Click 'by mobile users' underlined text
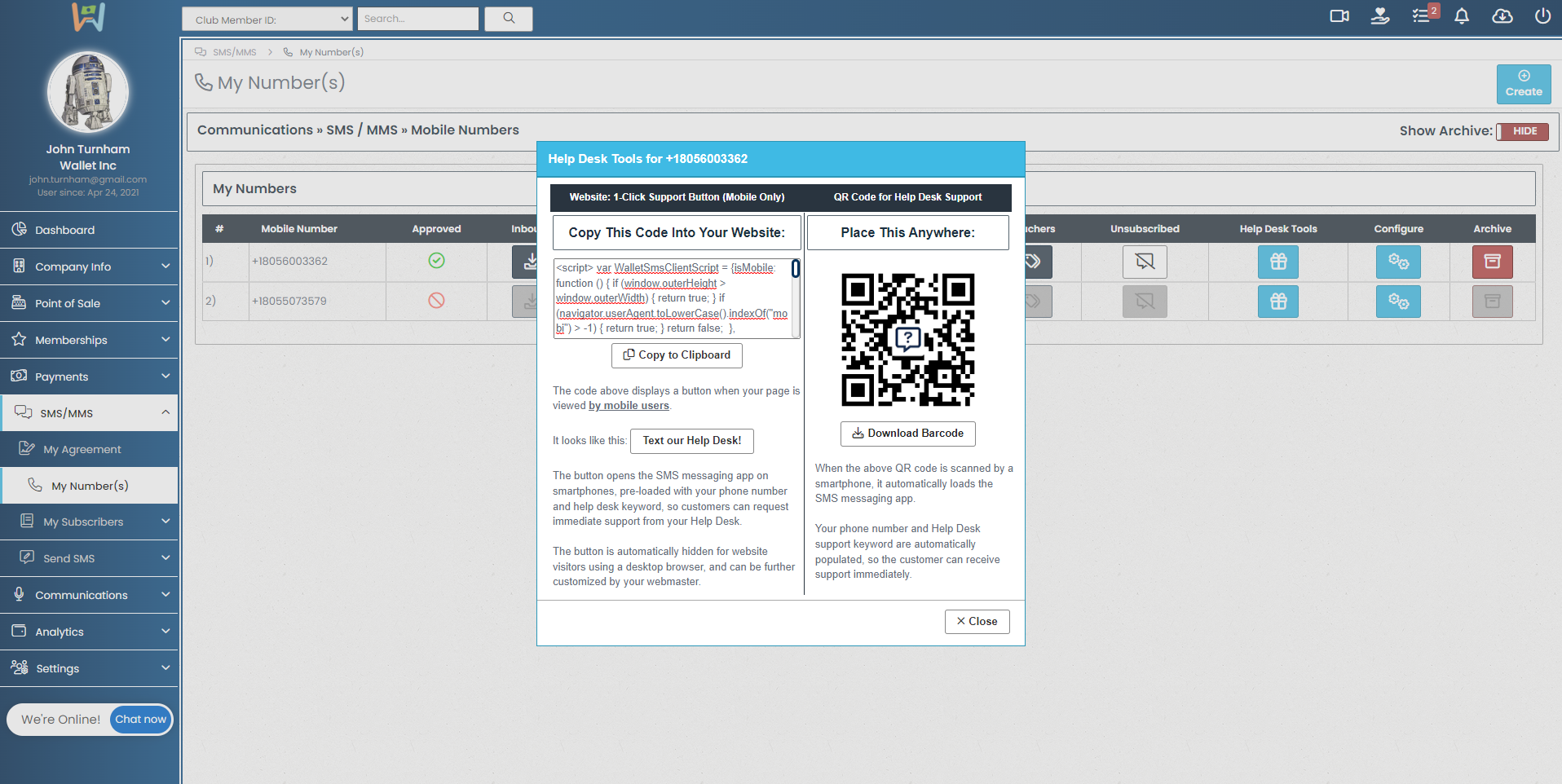Viewport: 1562px width, 784px height. (629, 406)
